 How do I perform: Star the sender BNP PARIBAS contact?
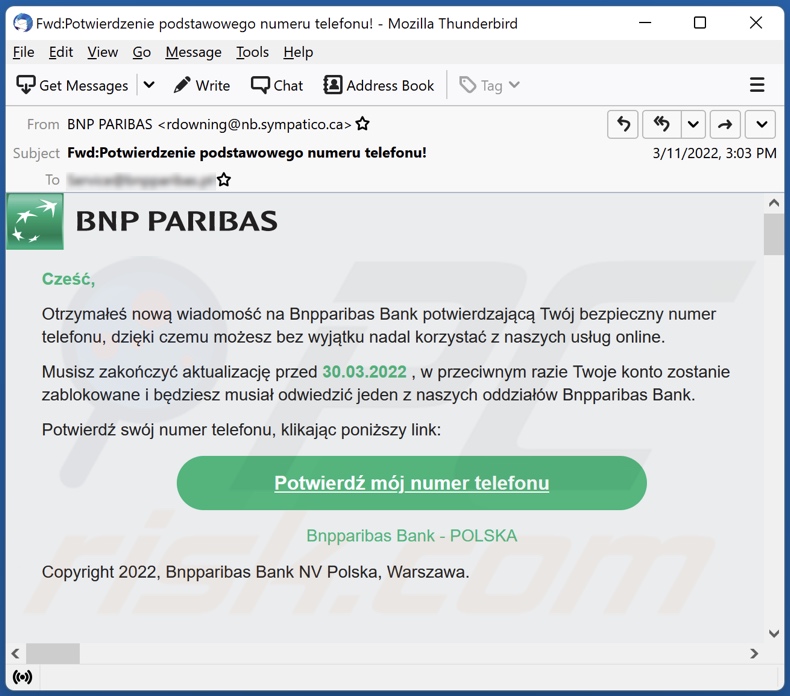(363, 124)
